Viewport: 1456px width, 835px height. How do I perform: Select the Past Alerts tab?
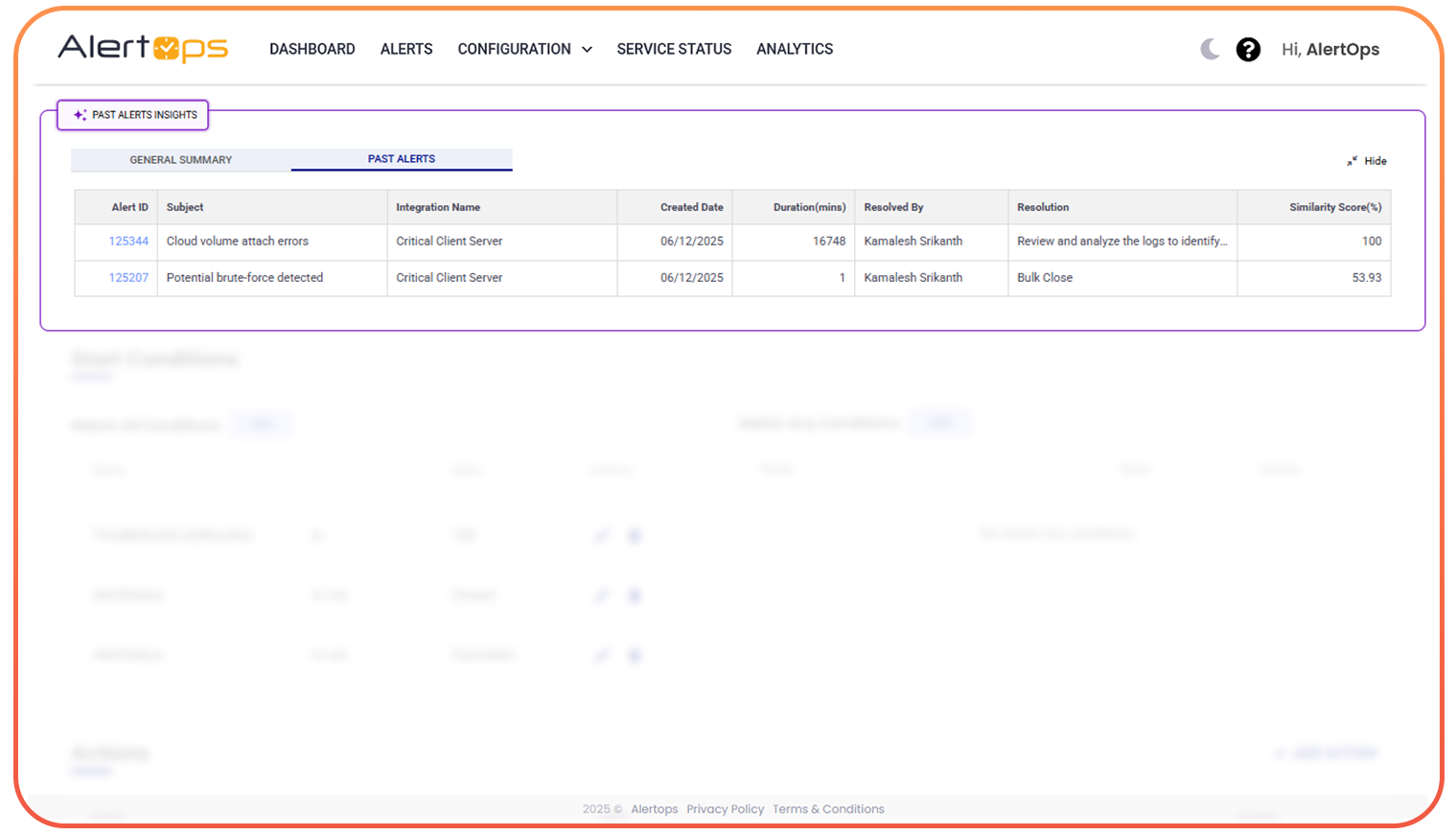(x=402, y=159)
